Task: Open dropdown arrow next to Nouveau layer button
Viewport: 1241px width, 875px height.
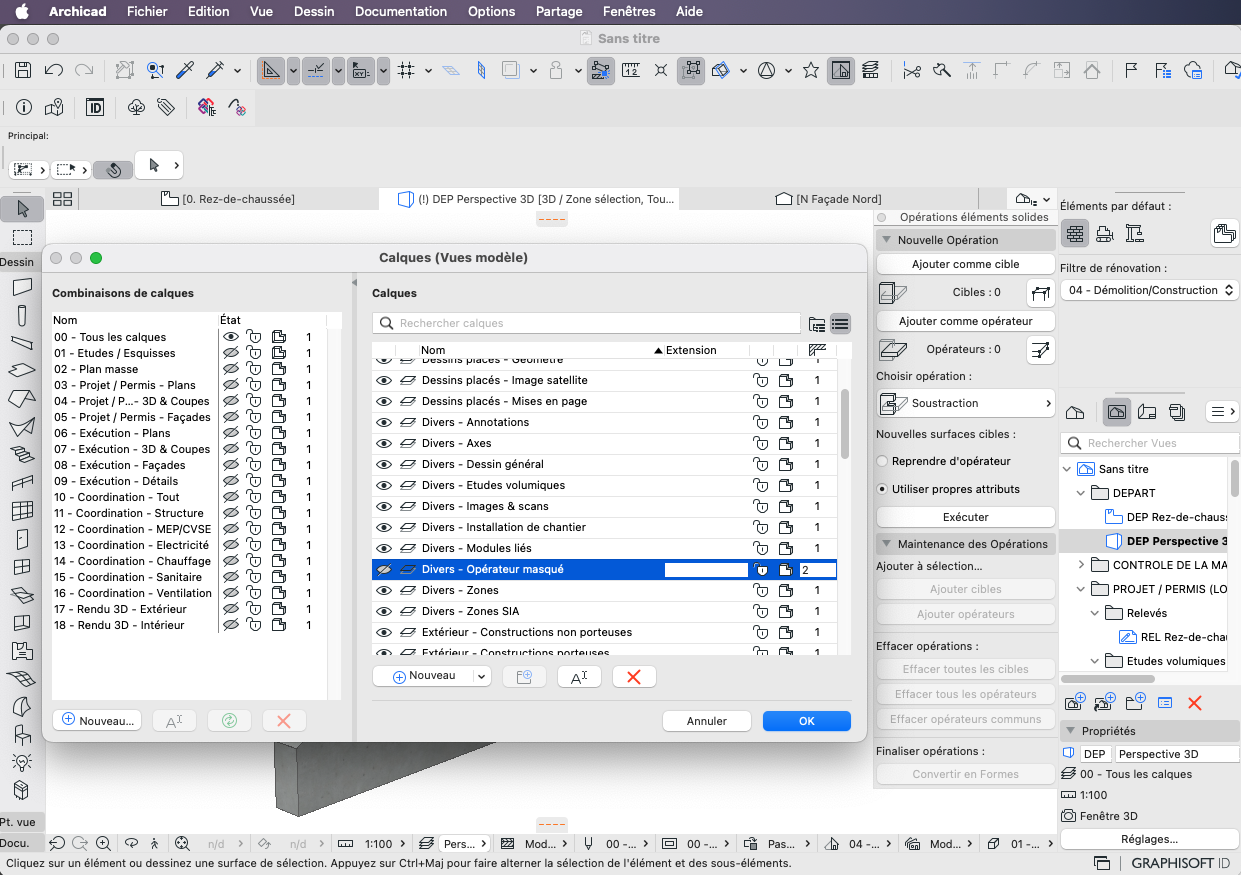Action: point(482,676)
